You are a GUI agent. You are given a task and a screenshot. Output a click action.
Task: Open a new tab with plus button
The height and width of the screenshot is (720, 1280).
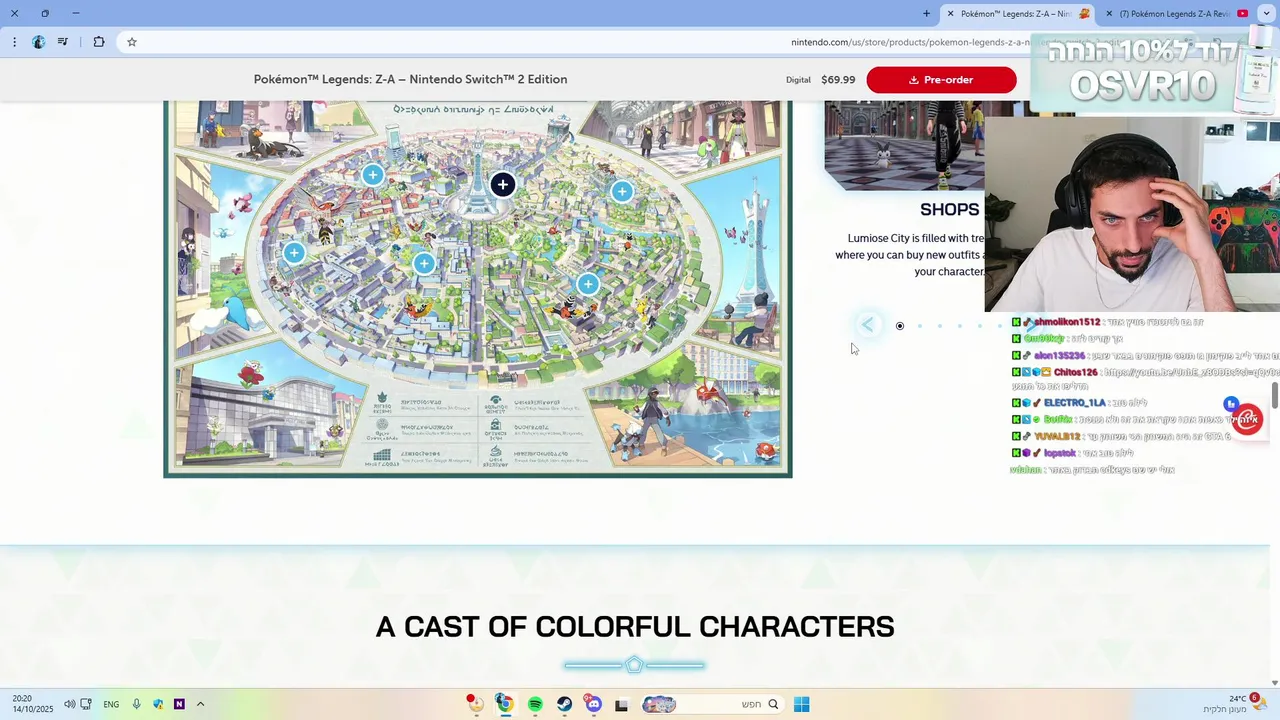(926, 14)
